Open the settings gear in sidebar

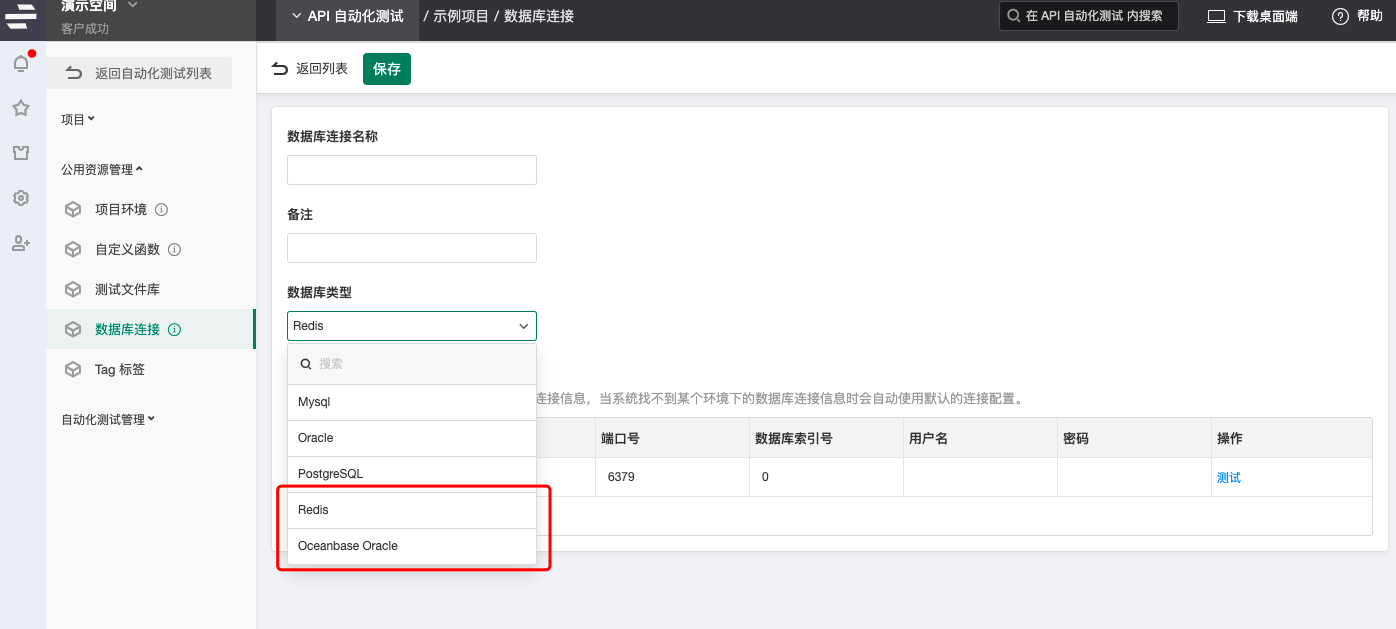point(21,198)
